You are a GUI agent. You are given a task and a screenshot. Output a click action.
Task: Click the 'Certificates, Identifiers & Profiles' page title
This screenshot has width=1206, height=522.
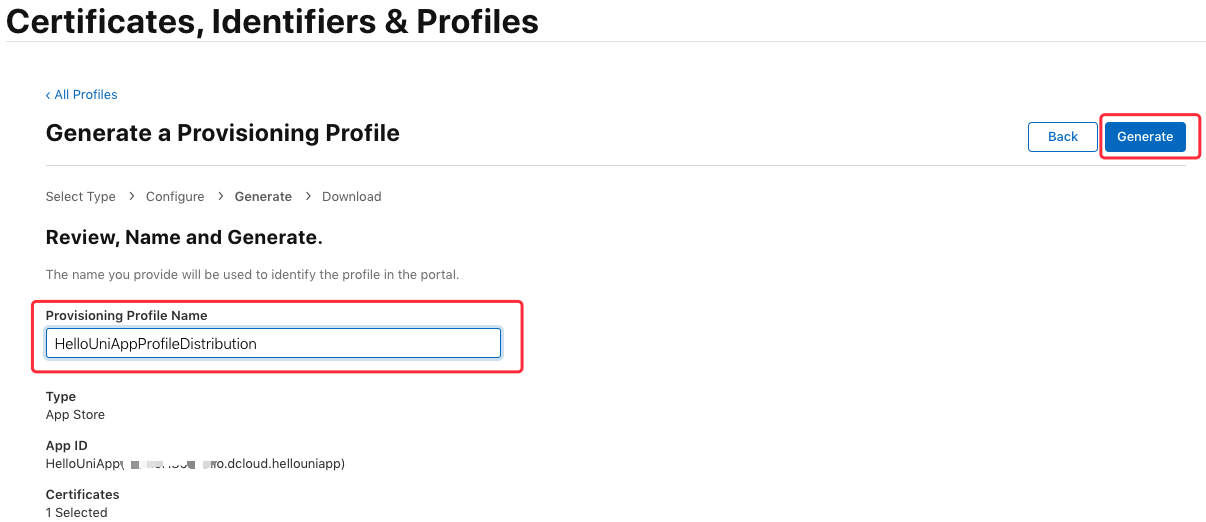[273, 21]
